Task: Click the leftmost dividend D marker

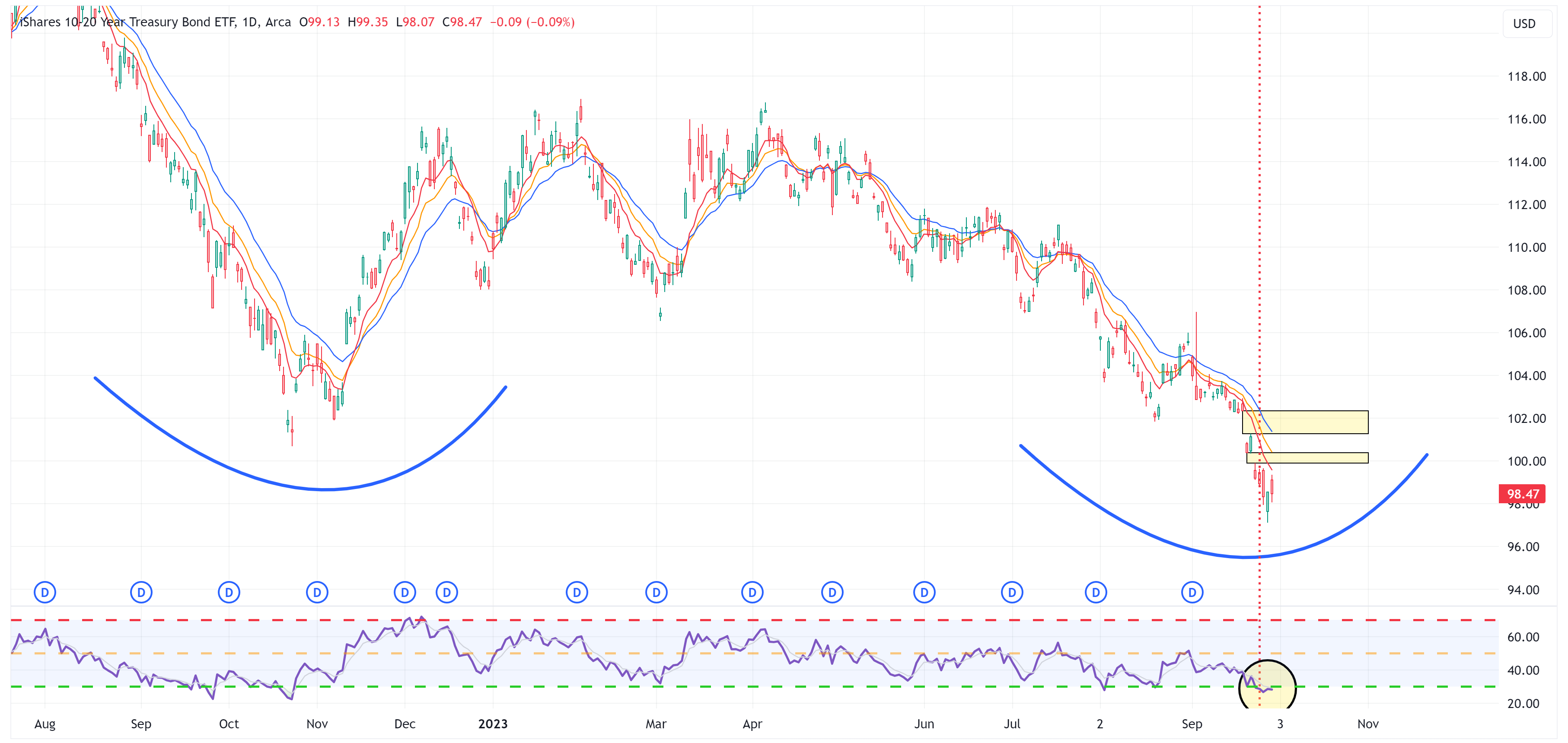Action: click(x=45, y=591)
